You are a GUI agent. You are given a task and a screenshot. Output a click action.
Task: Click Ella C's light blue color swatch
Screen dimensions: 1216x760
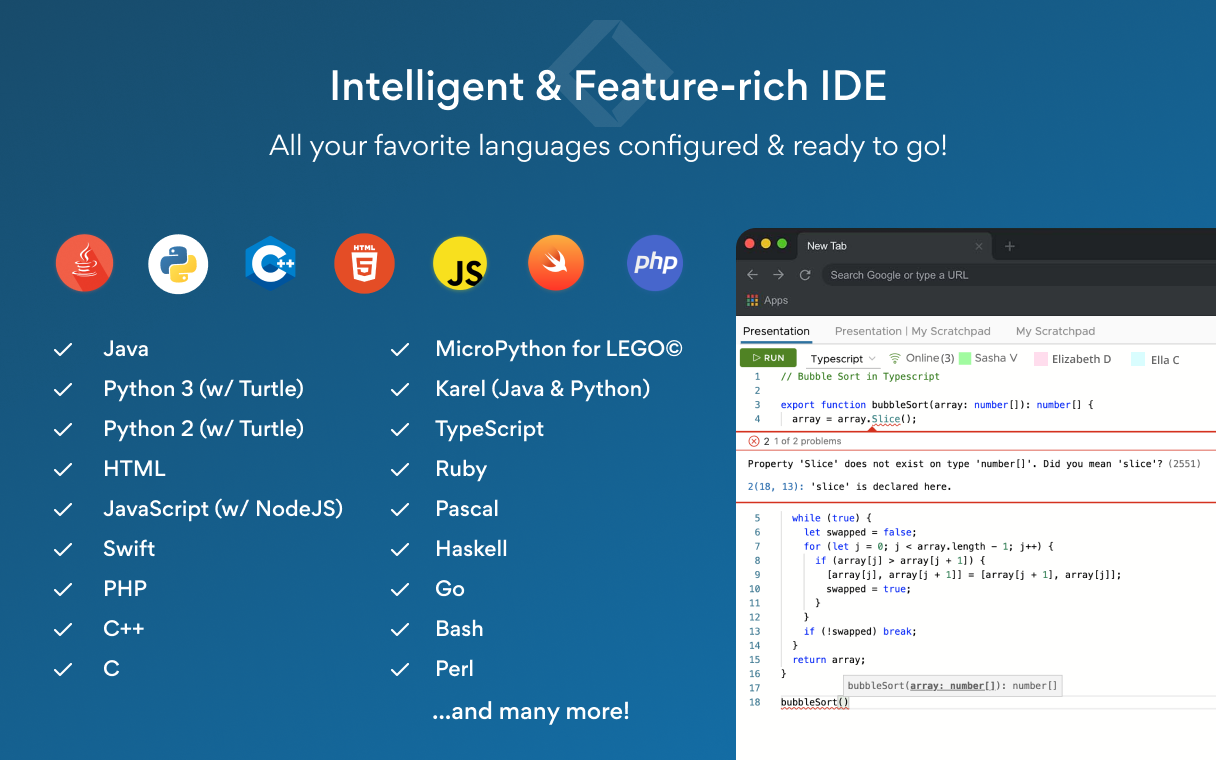[x=1138, y=359]
